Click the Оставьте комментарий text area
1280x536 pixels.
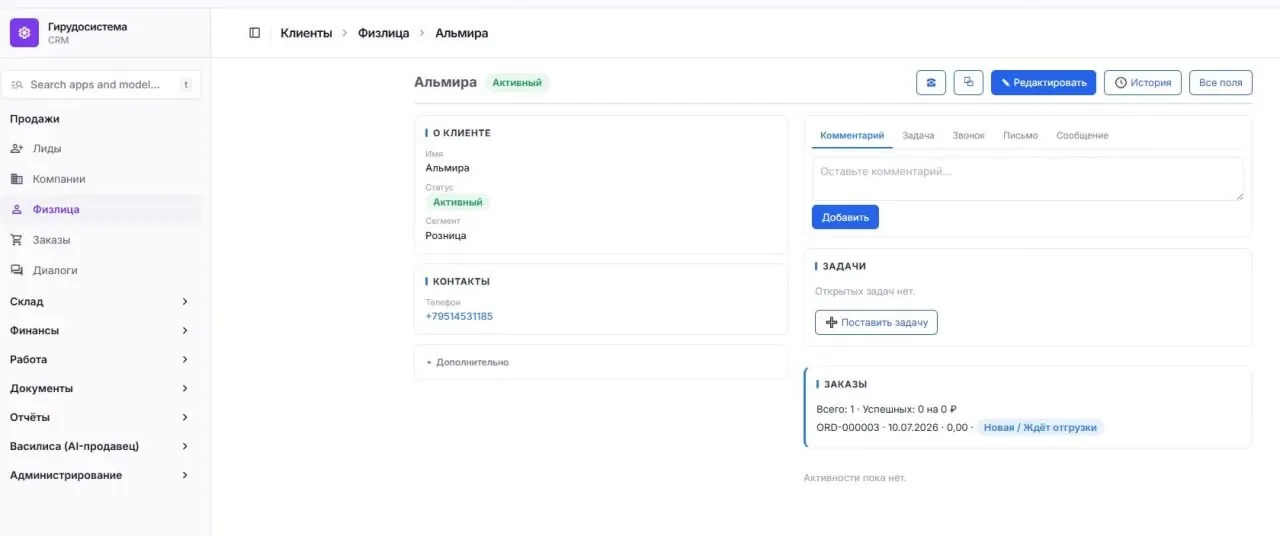pyautogui.click(x=1028, y=178)
